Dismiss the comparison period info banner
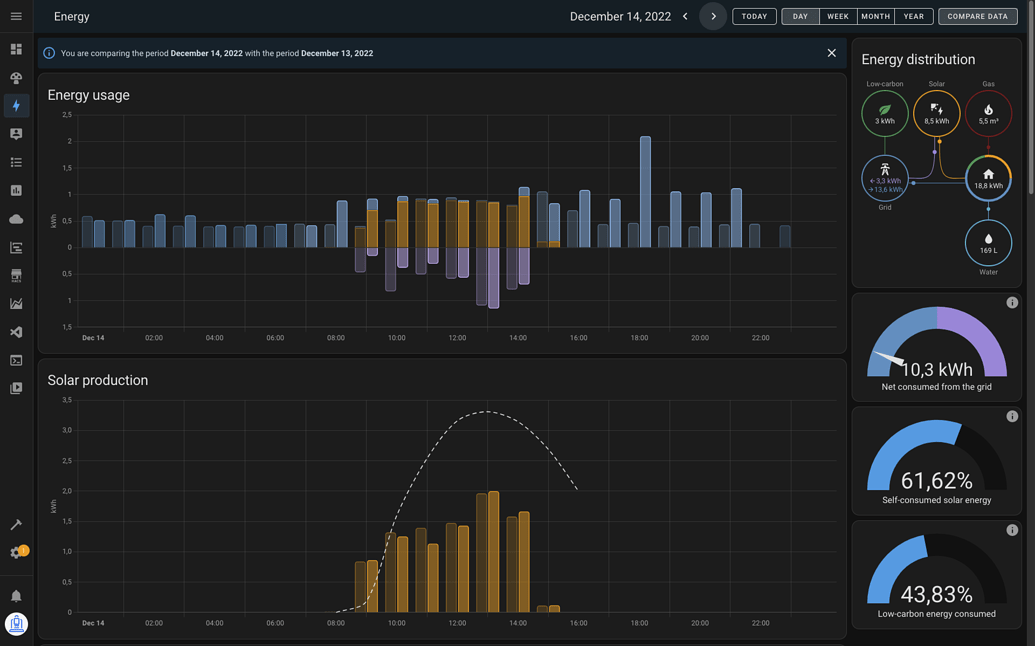 tap(831, 53)
